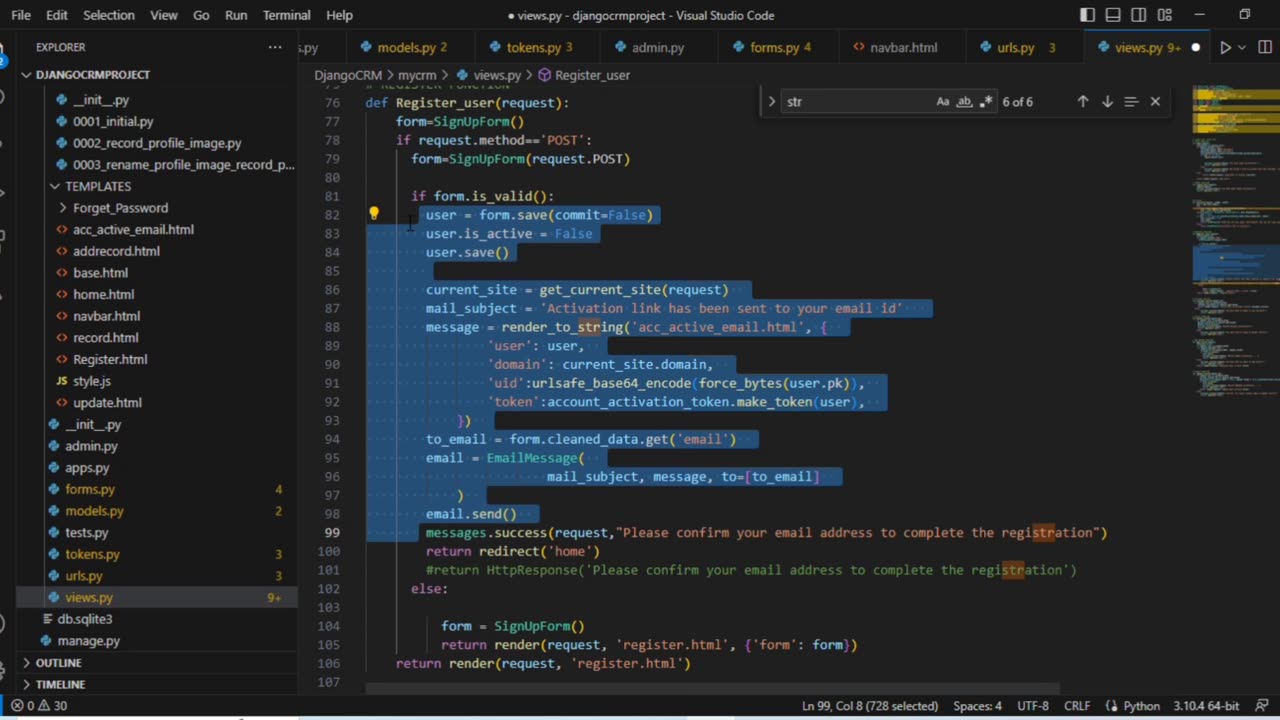Image resolution: width=1280 pixels, height=720 pixels.
Task: Toggle Match Case in find widget
Action: (943, 101)
